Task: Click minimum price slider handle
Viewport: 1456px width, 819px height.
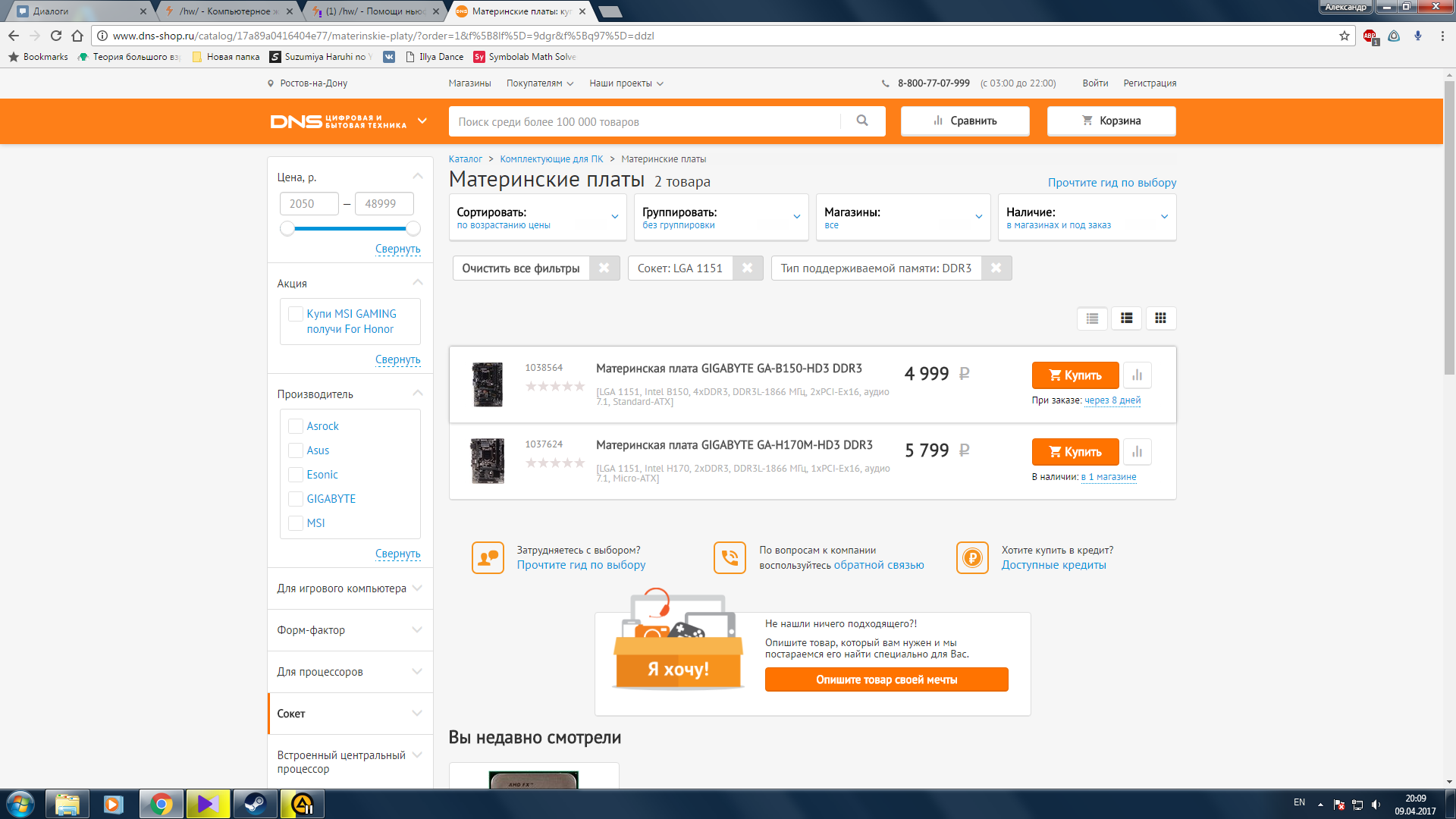Action: coord(287,228)
